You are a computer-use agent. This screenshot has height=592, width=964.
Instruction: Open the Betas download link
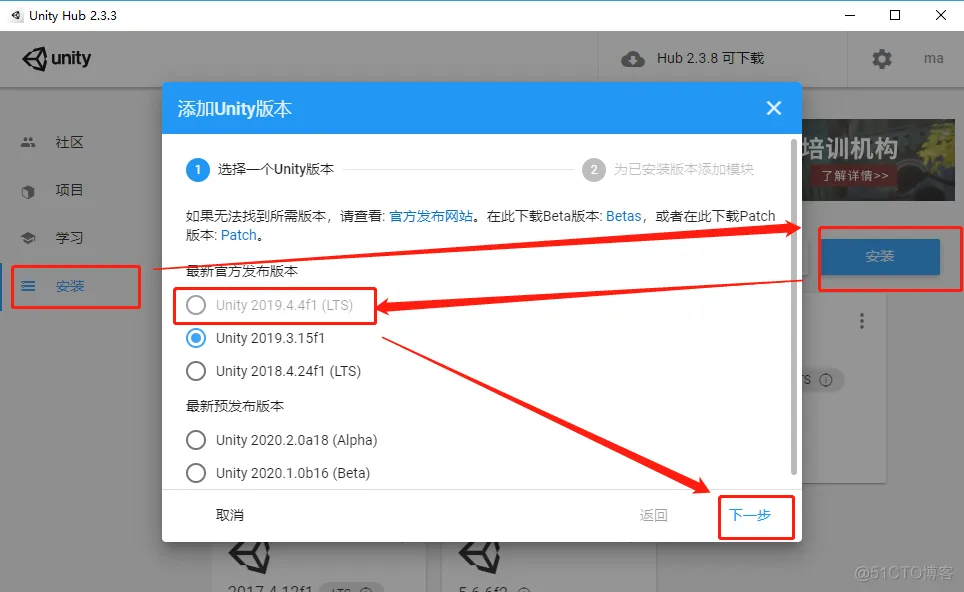tap(623, 216)
